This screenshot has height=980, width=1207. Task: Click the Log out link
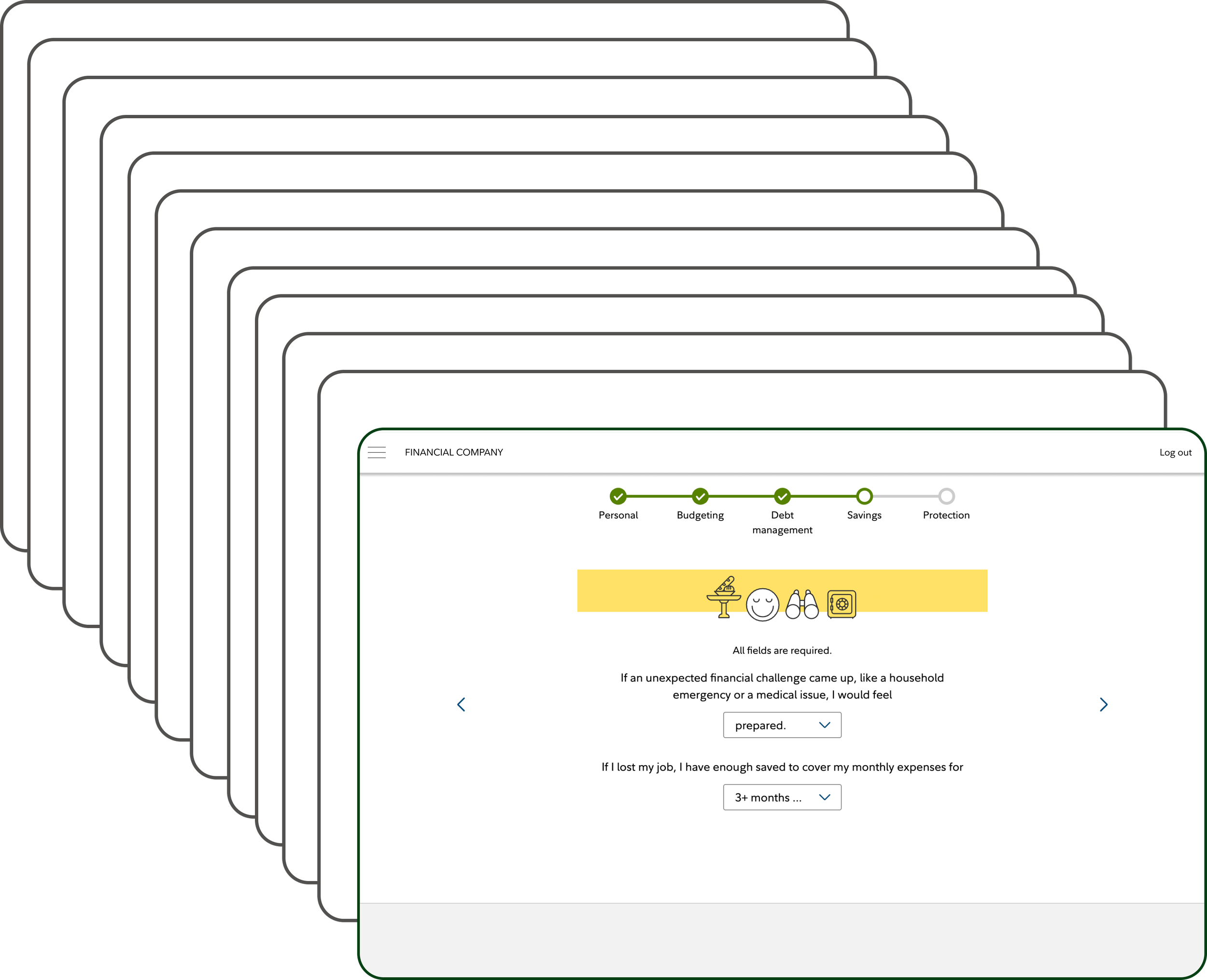point(1175,452)
